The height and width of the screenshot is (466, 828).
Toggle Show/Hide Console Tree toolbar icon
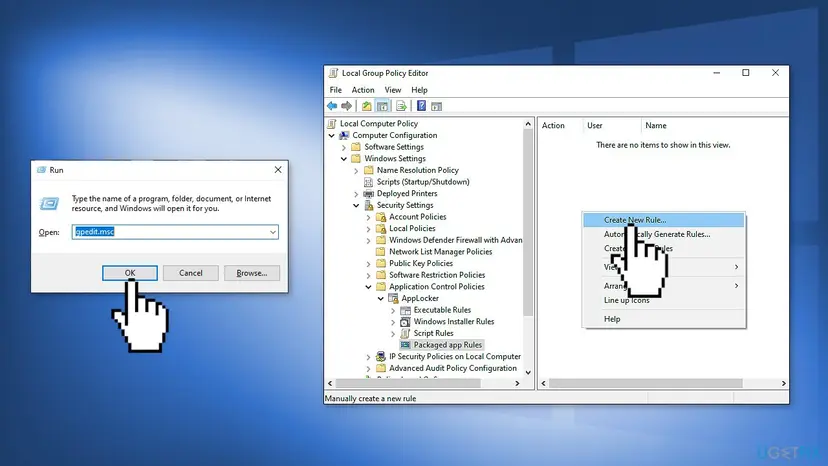click(x=382, y=106)
